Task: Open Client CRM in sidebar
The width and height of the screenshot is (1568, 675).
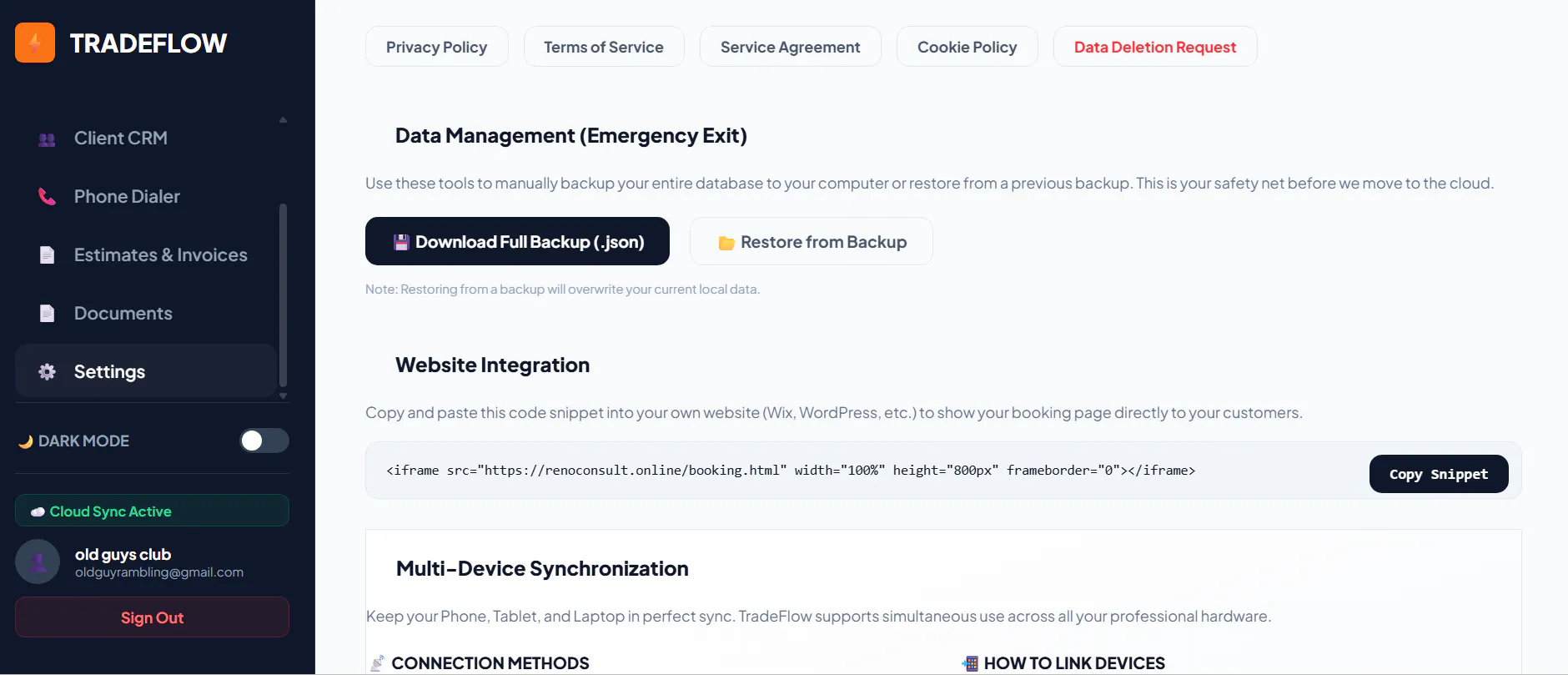Action: tap(145, 139)
